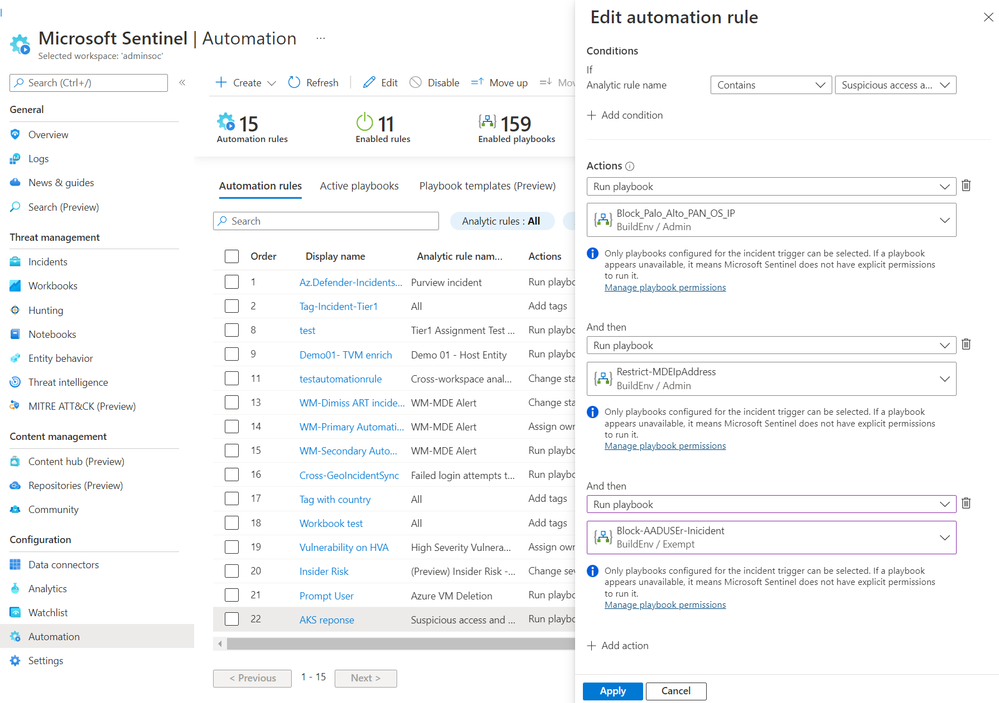Switch to the Automation rules tab
Viewport: 999px width, 703px height.
[x=260, y=185]
